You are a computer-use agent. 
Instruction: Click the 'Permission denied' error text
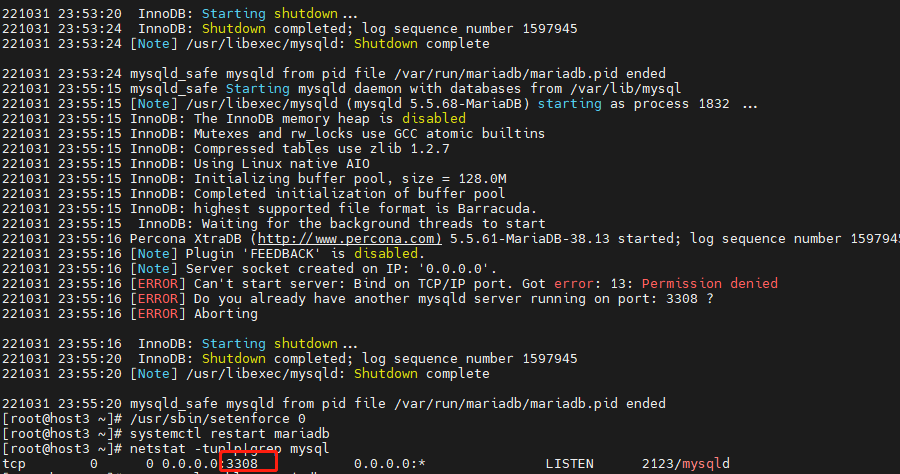pyautogui.click(x=709, y=283)
